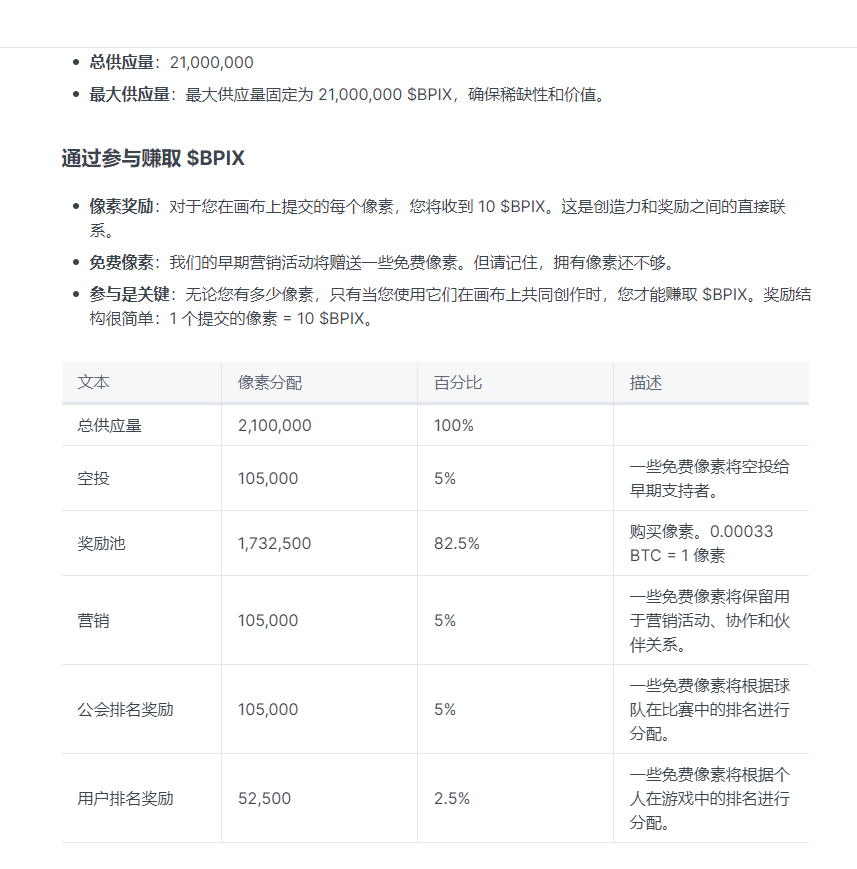Click the bold "像素奖励" bullet label
Viewport: 857px width, 869px height.
[121, 207]
